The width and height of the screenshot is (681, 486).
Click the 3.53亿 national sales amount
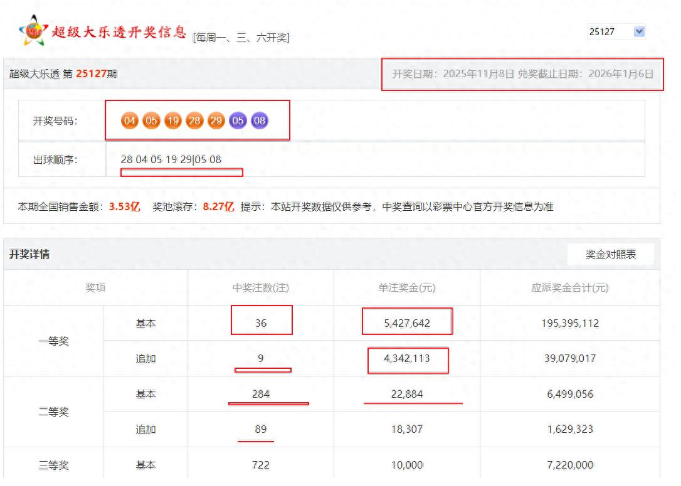pyautogui.click(x=122, y=207)
